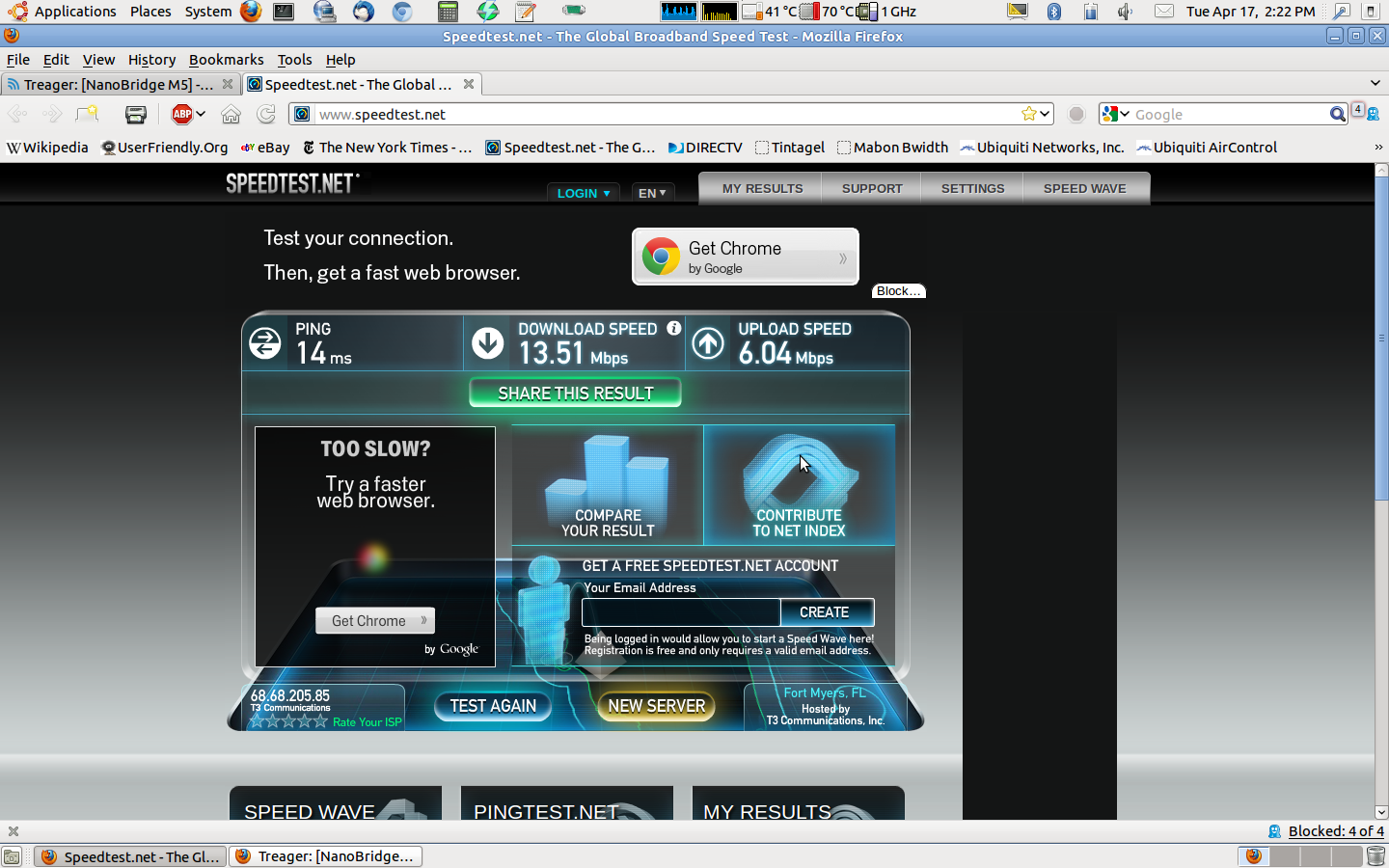The image size is (1389, 868).
Task: Click the Adblock Plus ABP icon
Action: point(182,114)
